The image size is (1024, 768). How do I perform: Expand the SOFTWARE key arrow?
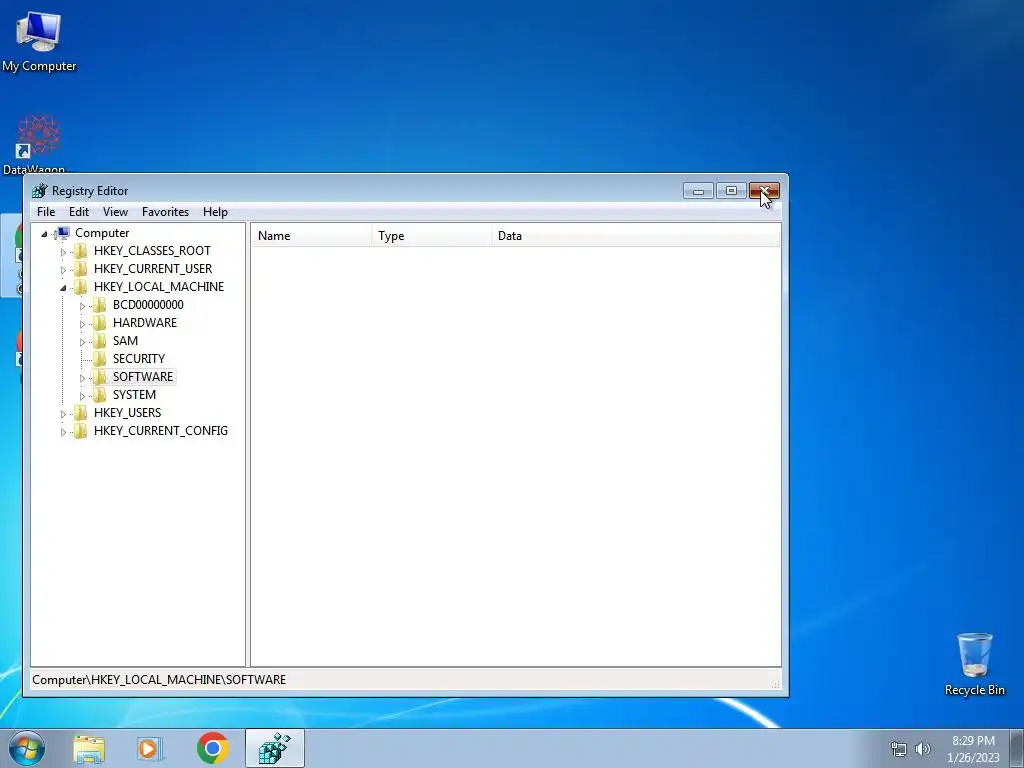tap(82, 377)
